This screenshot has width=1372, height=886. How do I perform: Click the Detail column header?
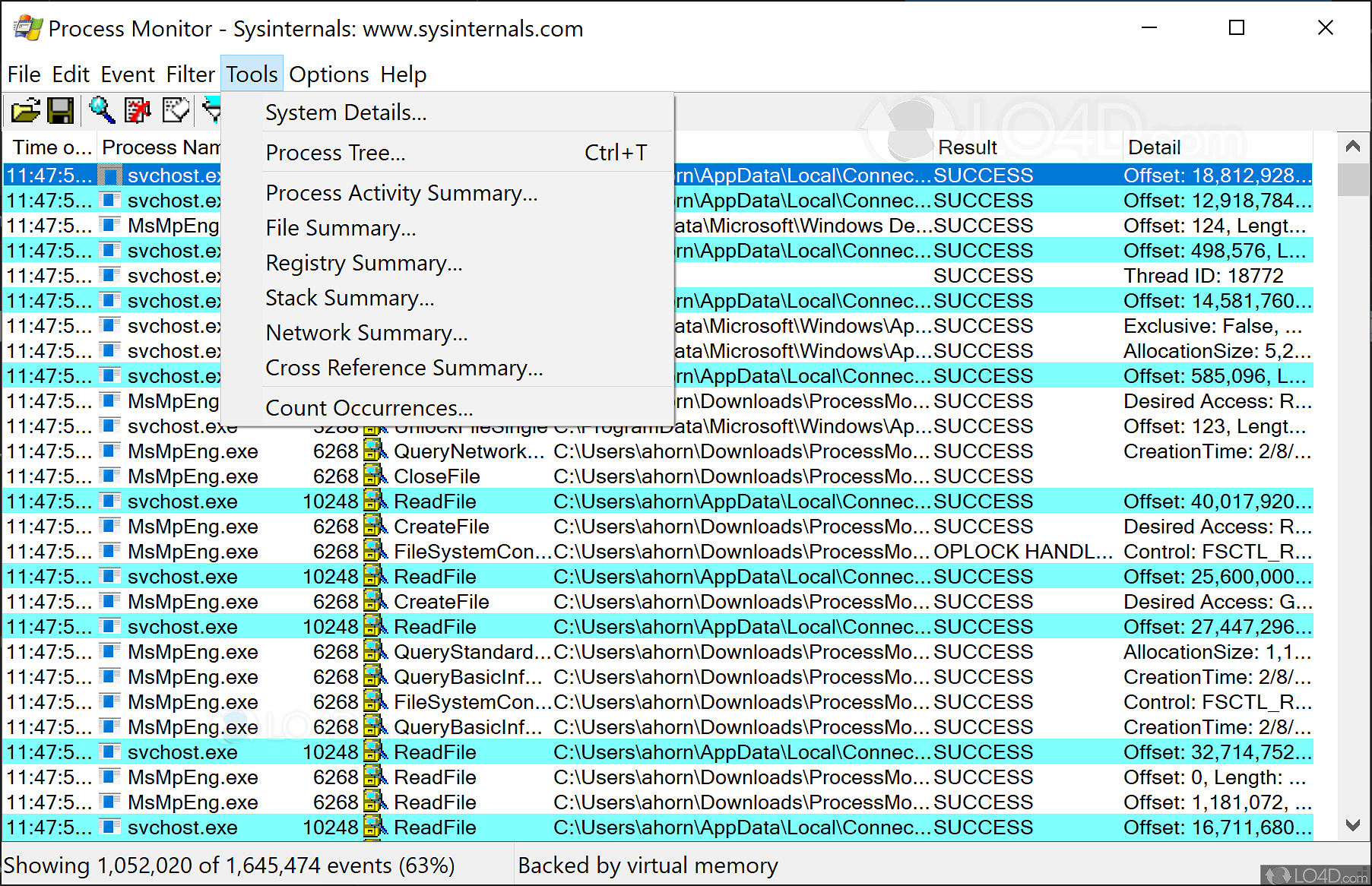[x=1155, y=147]
